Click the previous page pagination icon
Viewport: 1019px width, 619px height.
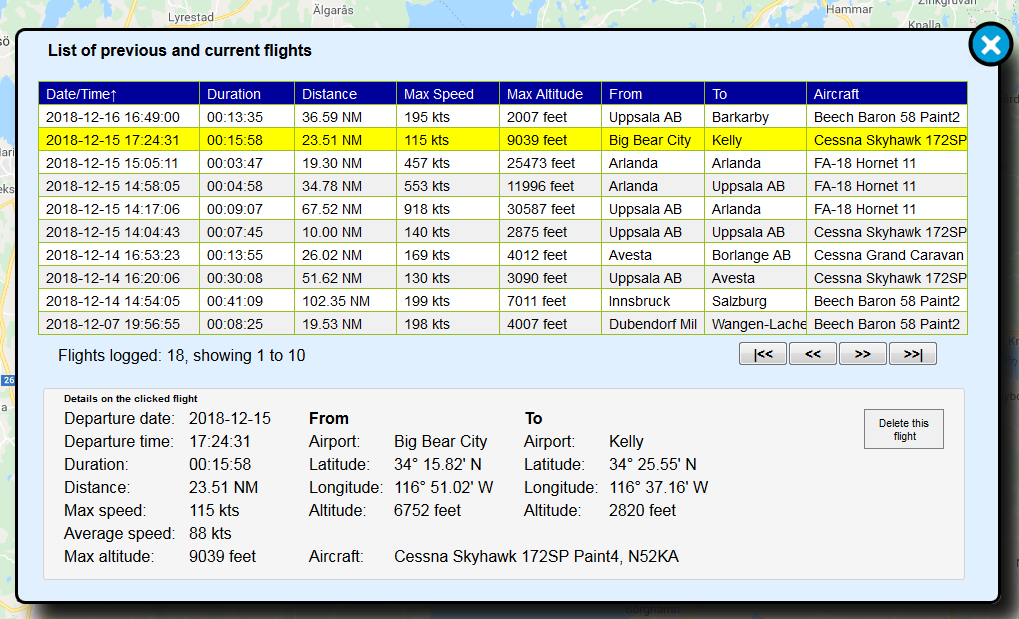tap(812, 353)
